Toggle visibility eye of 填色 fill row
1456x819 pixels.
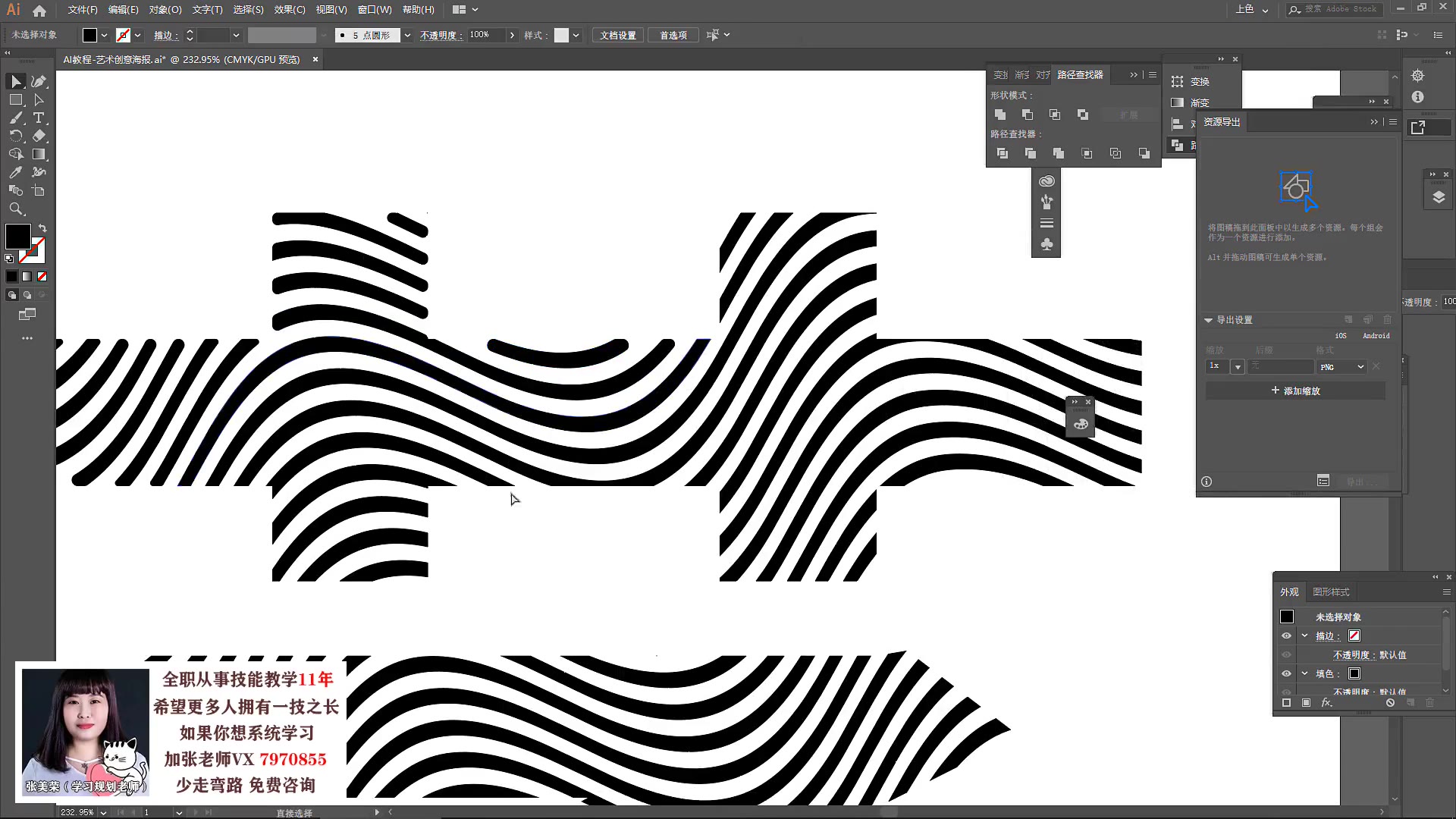1286,673
